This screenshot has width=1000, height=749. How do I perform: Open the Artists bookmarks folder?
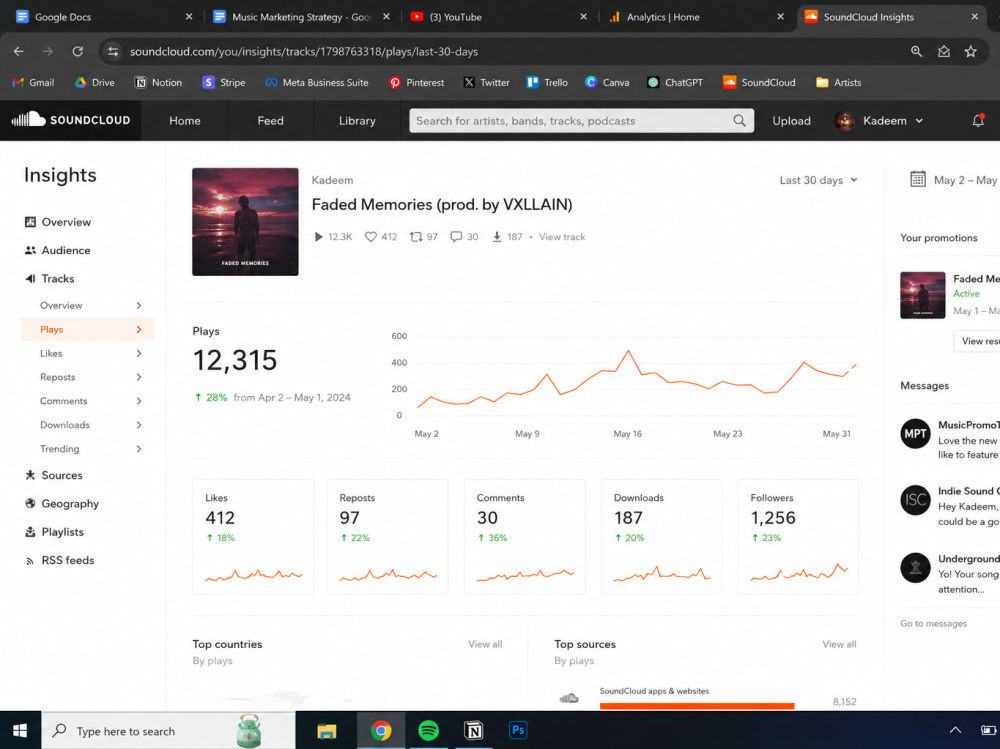(x=839, y=82)
